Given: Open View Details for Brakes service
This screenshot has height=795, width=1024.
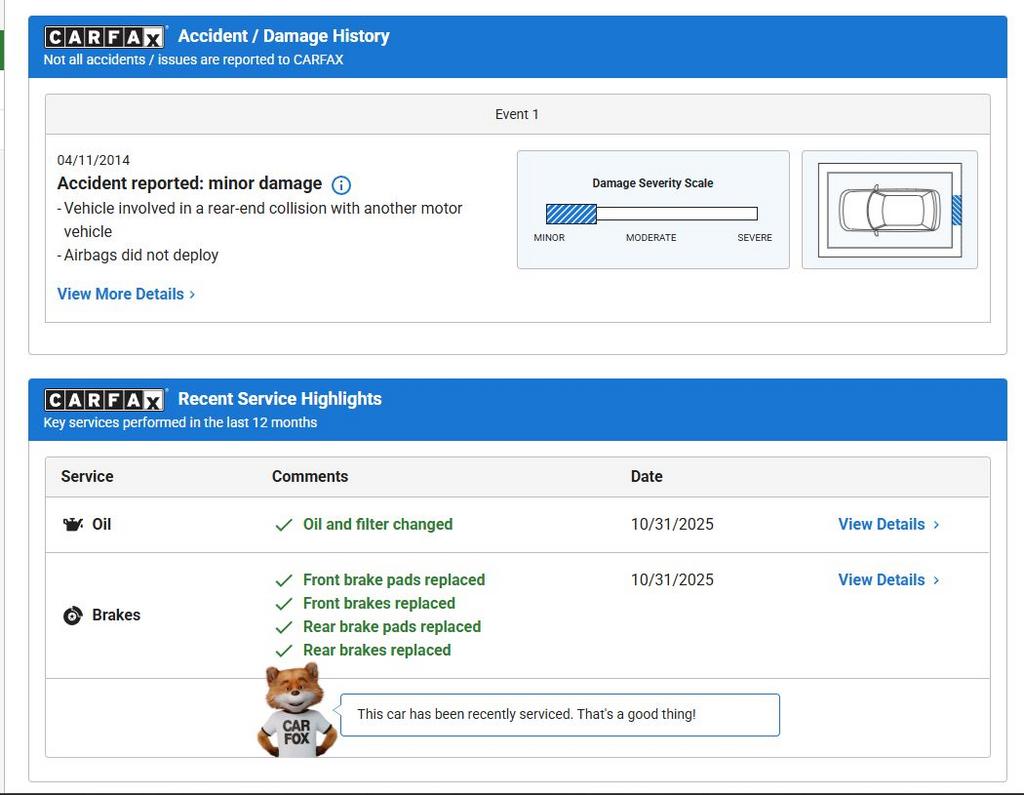Looking at the screenshot, I should click(888, 580).
